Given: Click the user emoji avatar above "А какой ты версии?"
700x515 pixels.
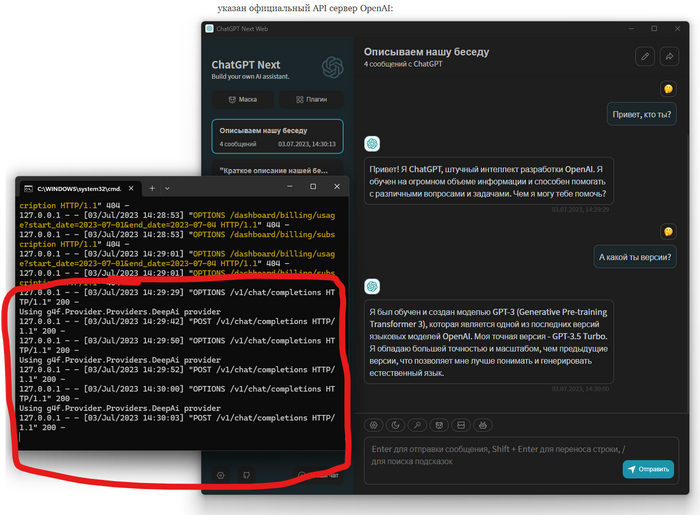Looking at the screenshot, I should tap(668, 232).
